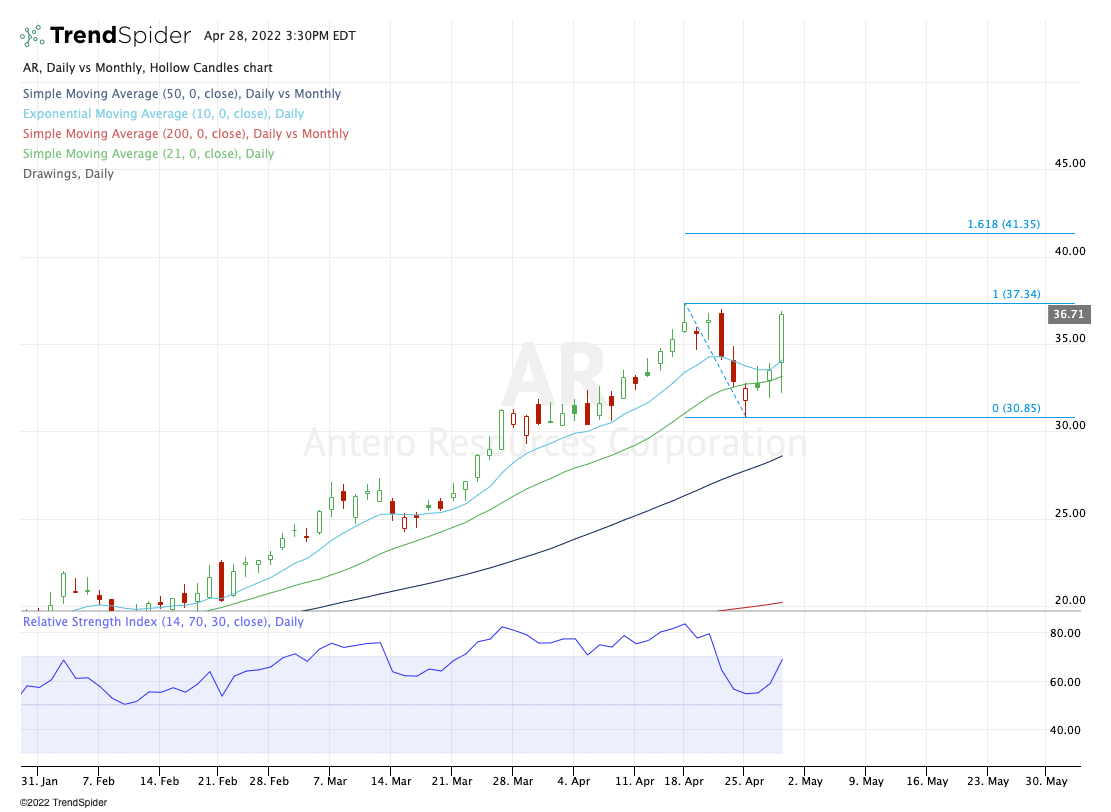Click the 30. May date axis label
Viewport: 1111px width, 812px height.
pyautogui.click(x=1047, y=782)
